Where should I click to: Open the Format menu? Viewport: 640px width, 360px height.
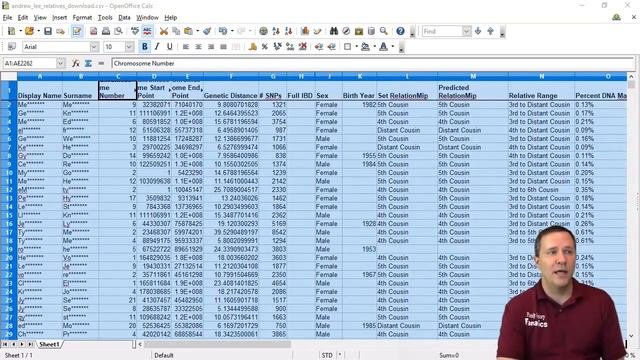[82, 18]
